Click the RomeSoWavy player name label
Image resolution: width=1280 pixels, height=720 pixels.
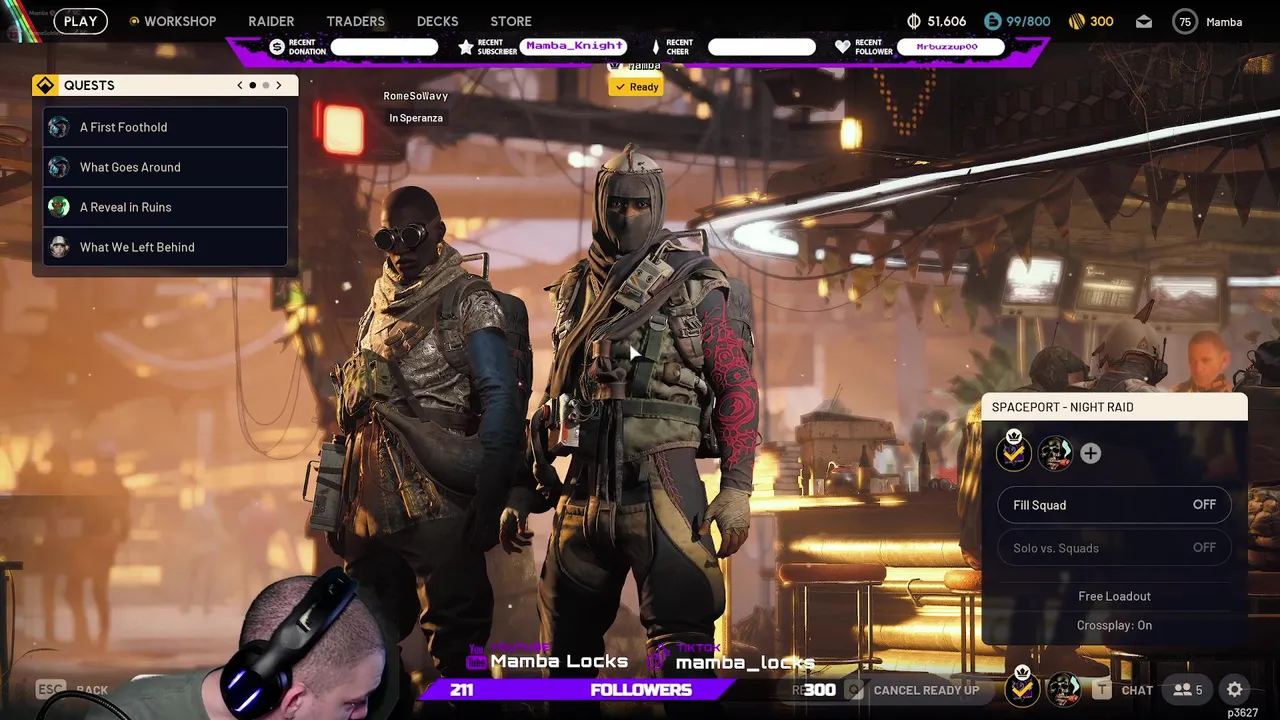coord(415,96)
